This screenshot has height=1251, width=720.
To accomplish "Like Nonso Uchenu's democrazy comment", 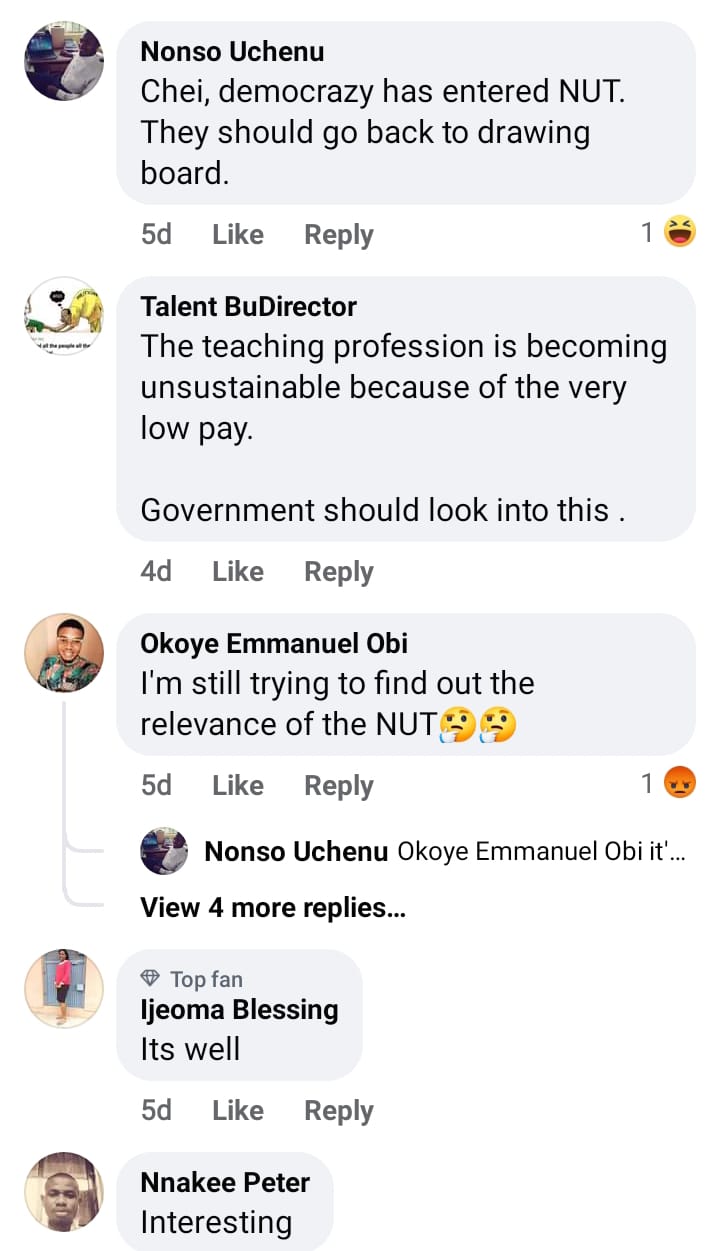I will click(x=238, y=234).
